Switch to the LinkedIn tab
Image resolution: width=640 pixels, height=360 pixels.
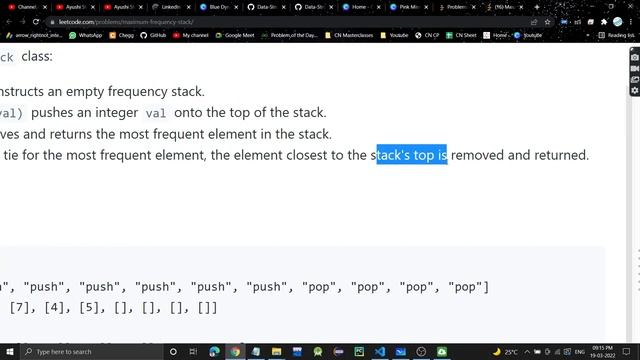pyautogui.click(x=171, y=7)
